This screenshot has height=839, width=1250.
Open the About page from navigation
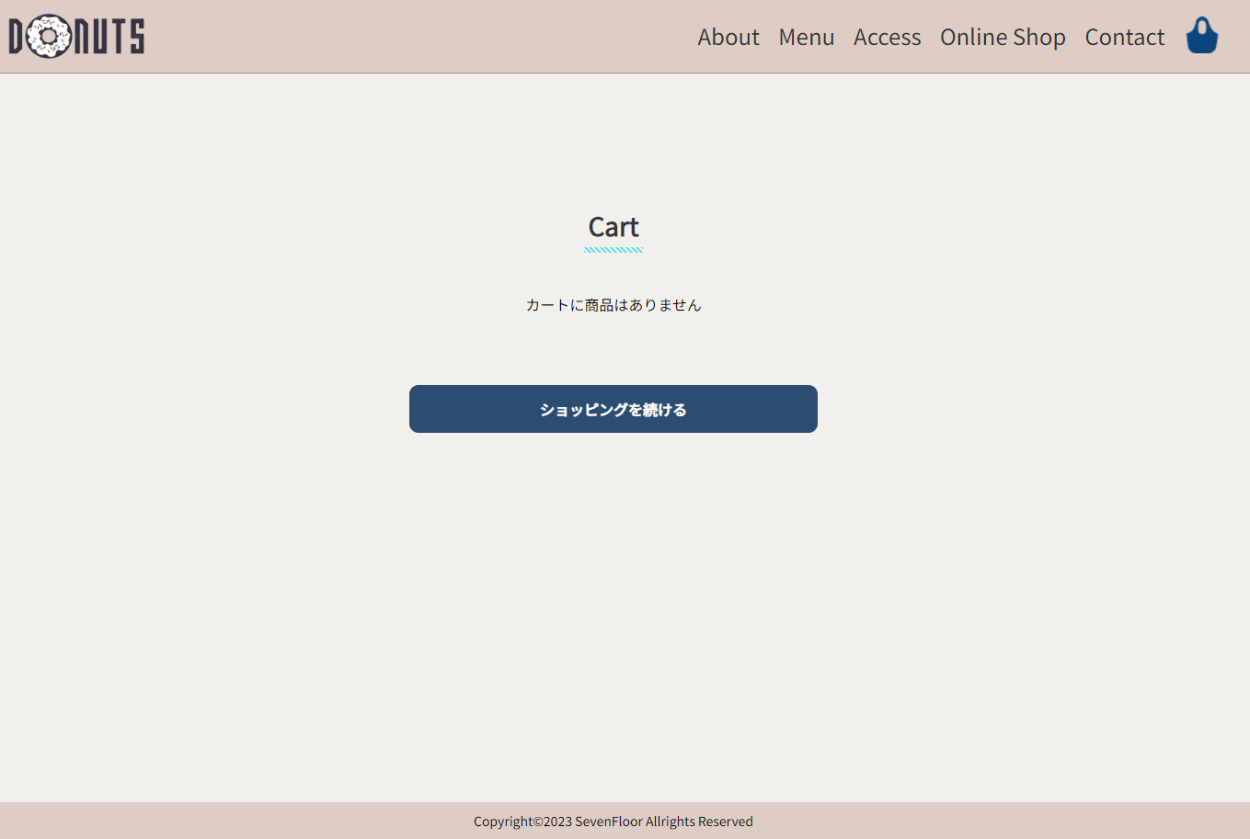coord(728,37)
